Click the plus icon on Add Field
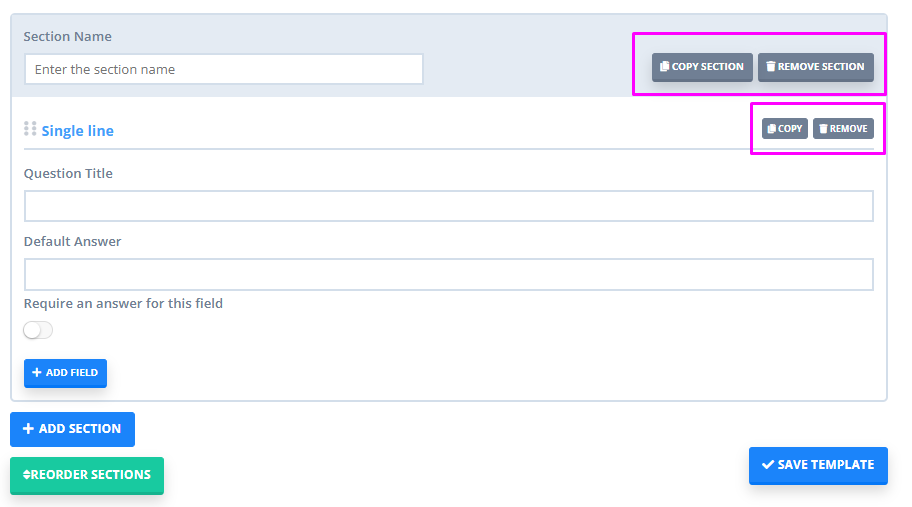This screenshot has height=507, width=912. [37, 373]
